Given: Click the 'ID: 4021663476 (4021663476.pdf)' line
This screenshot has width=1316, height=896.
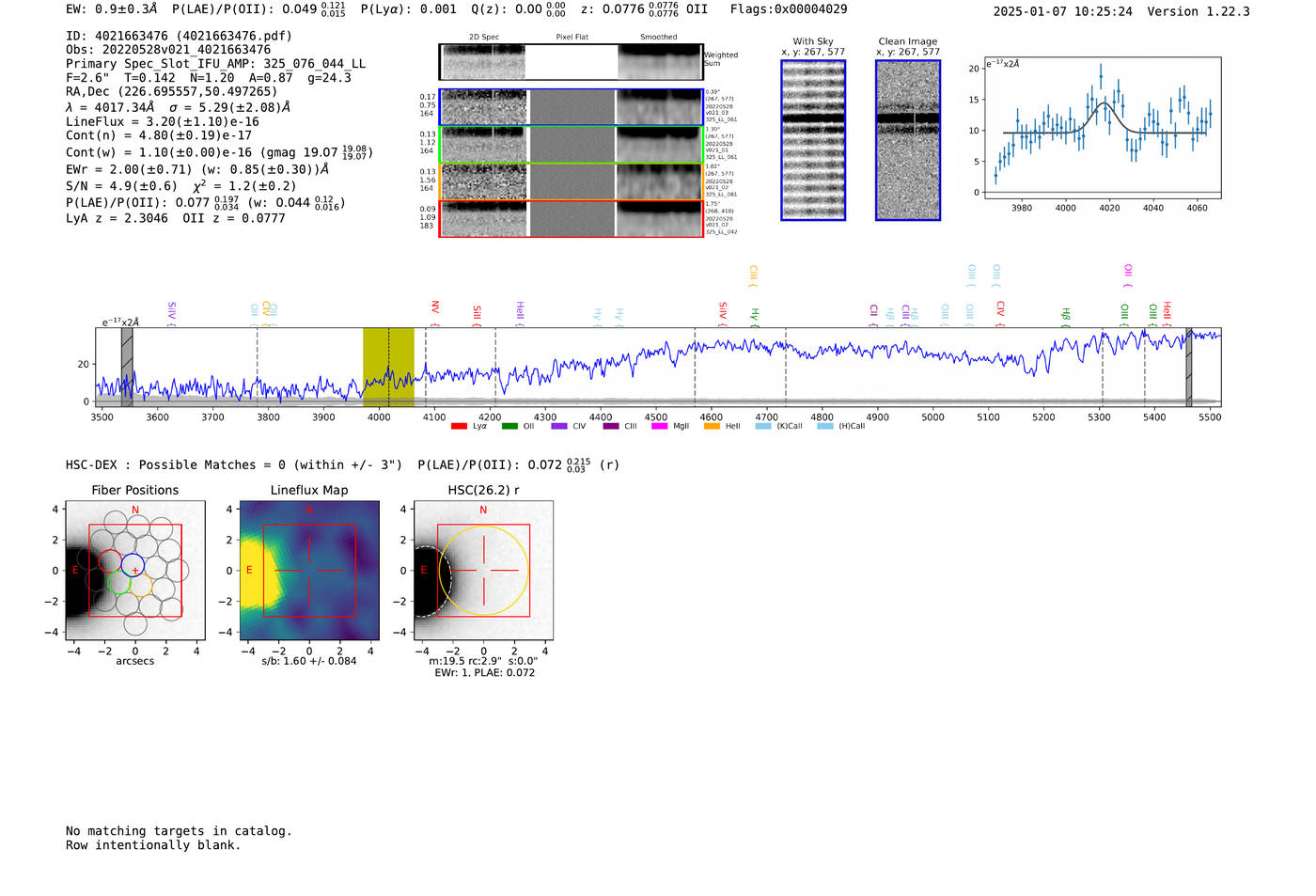Looking at the screenshot, I should coord(179,36).
